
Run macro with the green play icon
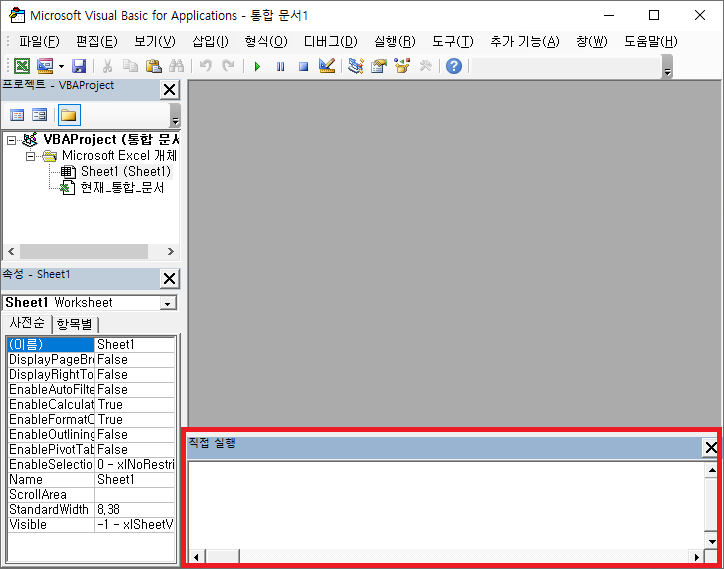click(257, 67)
